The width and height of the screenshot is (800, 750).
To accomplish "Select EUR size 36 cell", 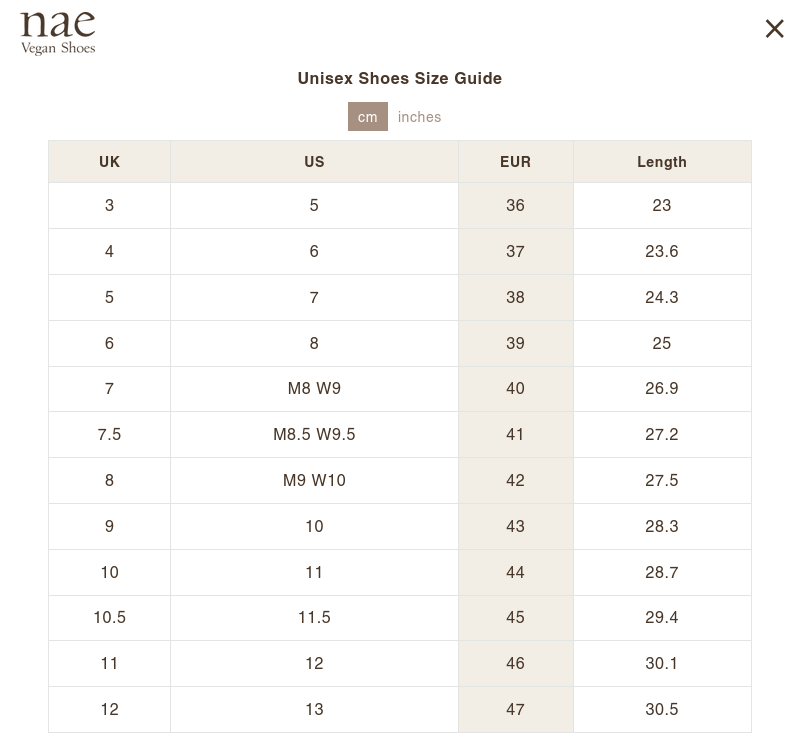I will tap(515, 206).
